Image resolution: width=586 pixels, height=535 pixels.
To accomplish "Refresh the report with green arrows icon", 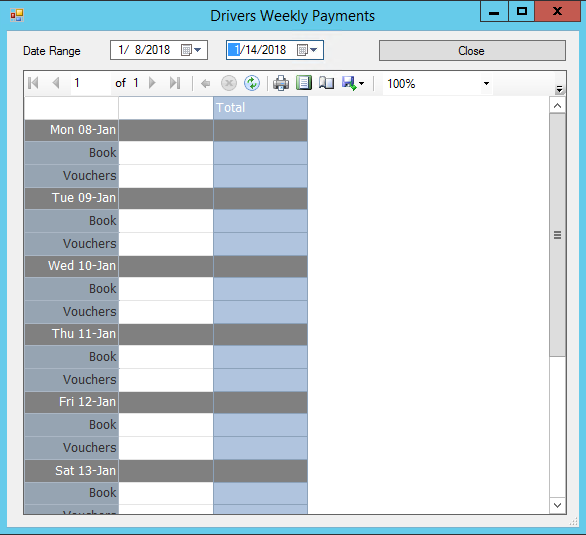I will tap(252, 83).
